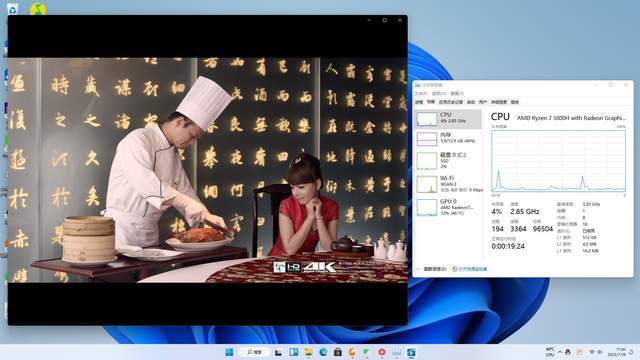Open Microsoft Store from the taskbar

click(x=338, y=352)
